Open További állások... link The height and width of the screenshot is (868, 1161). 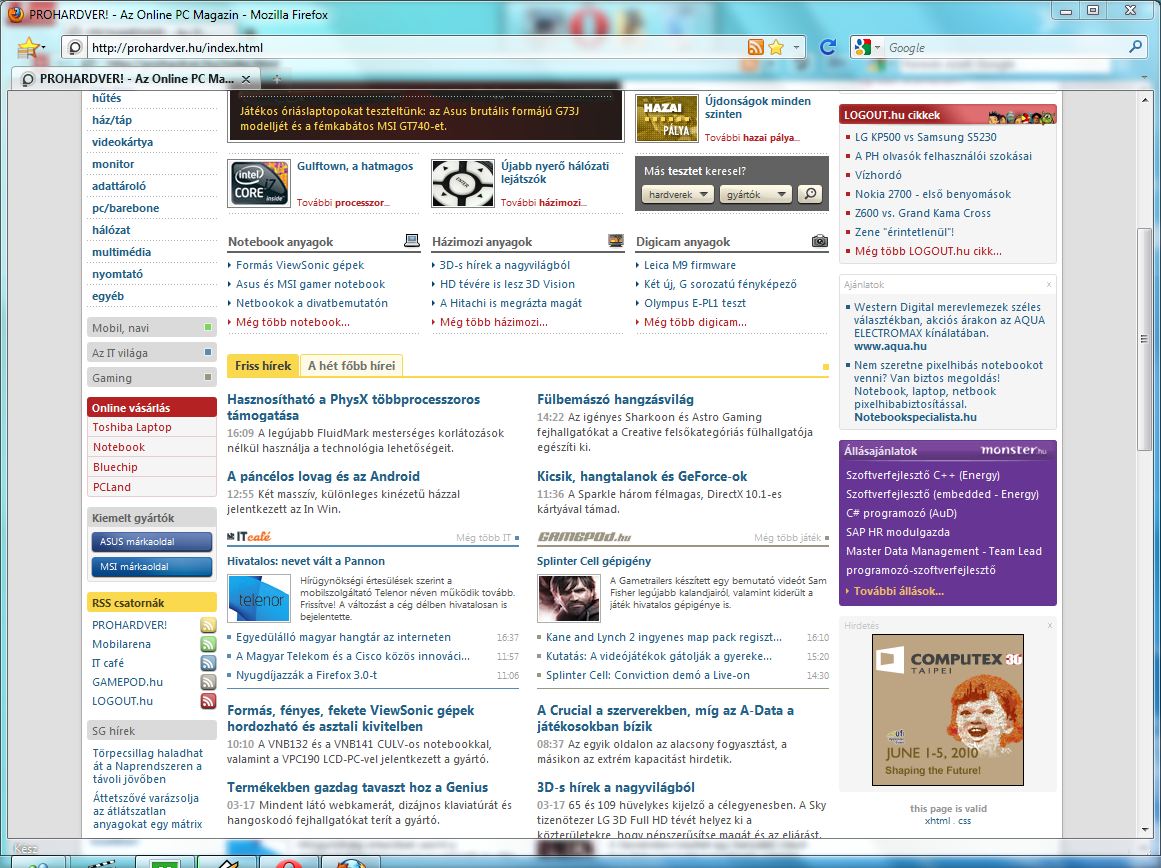(899, 591)
